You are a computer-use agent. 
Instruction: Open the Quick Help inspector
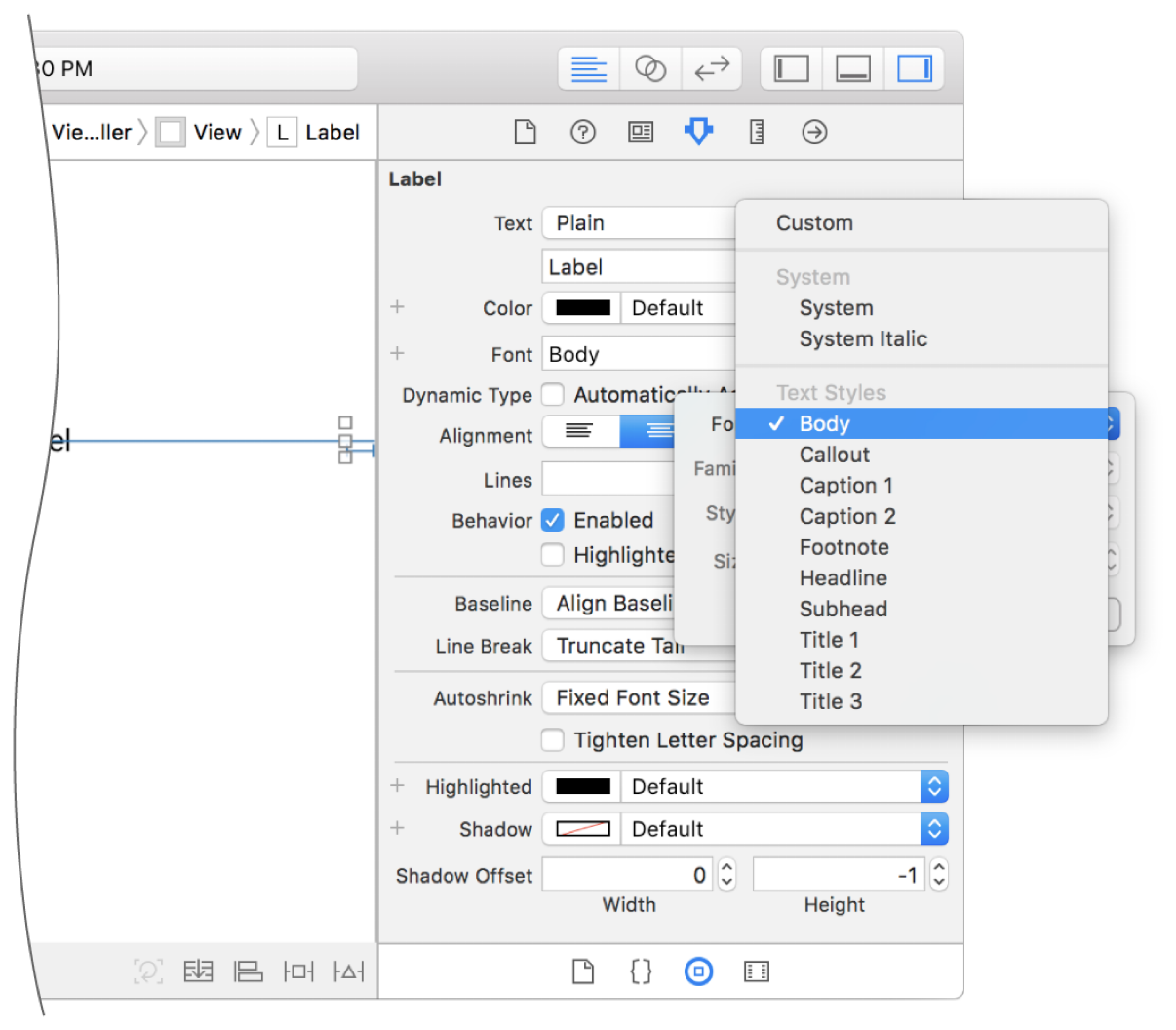583,132
